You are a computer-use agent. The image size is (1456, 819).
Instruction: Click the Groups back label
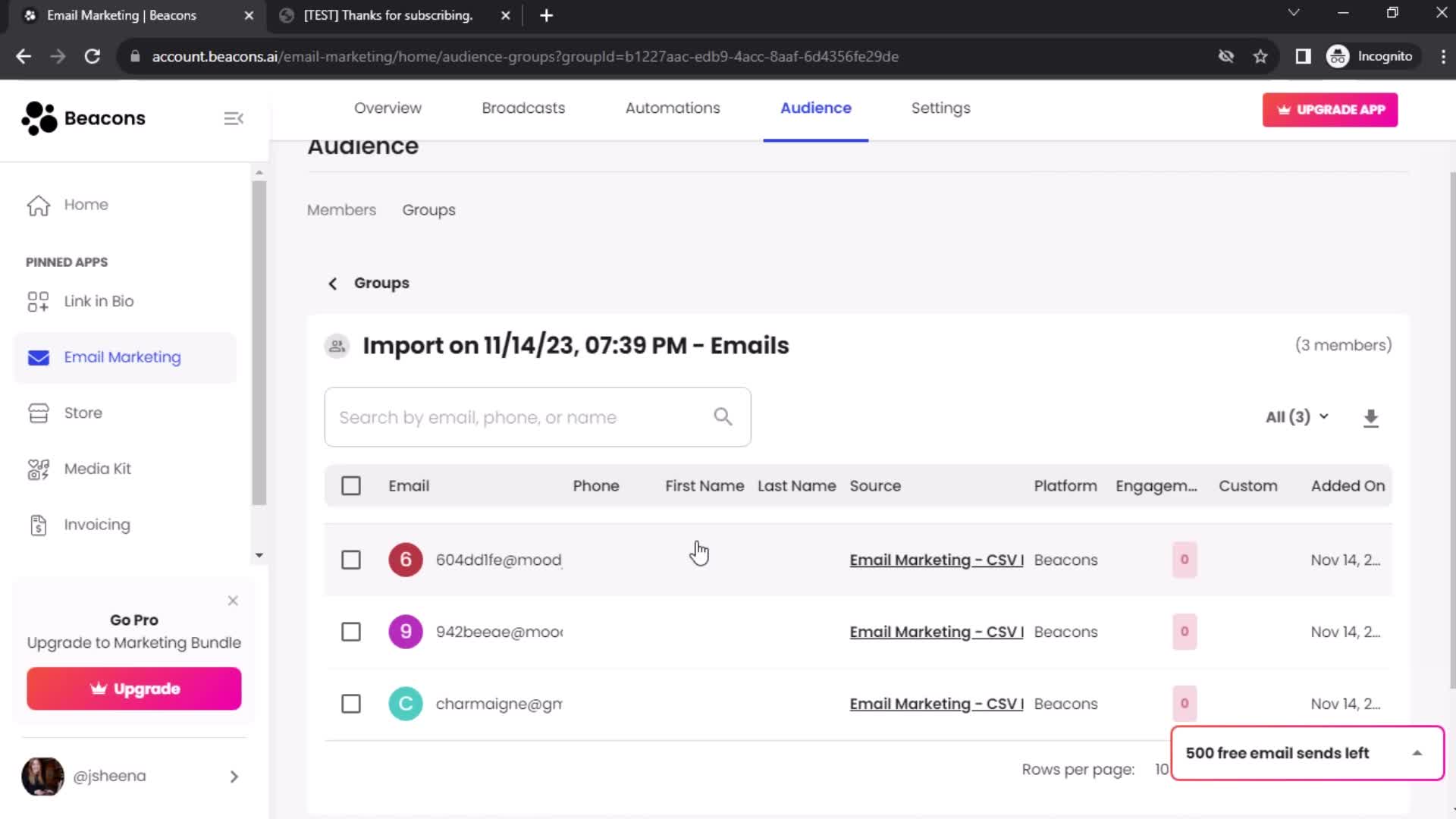381,283
